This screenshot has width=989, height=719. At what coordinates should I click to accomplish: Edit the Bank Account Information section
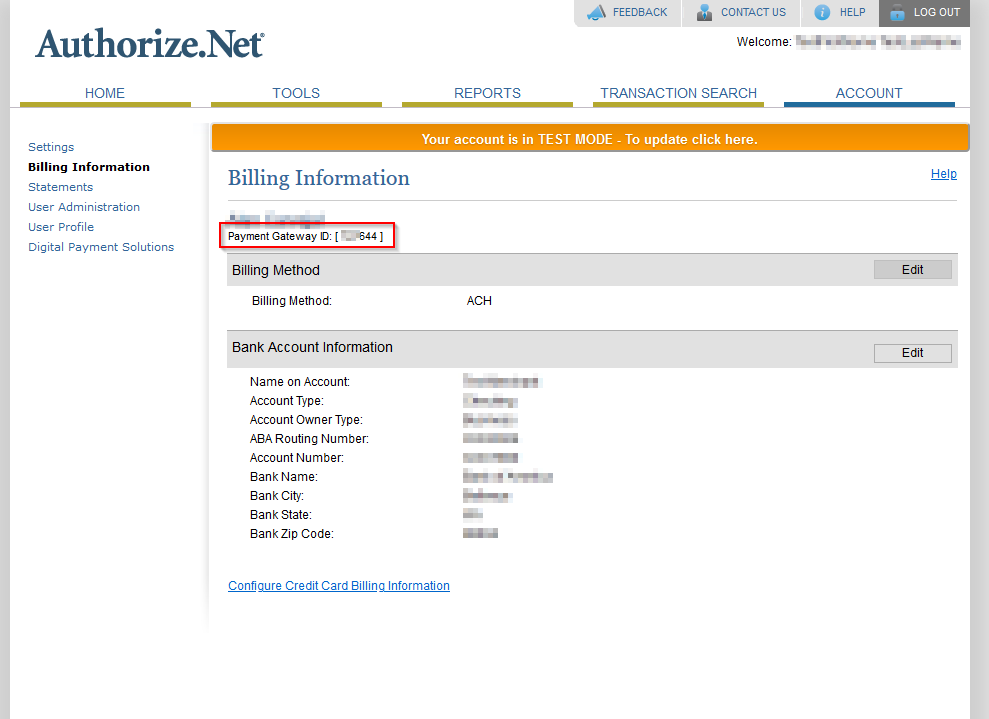tap(912, 353)
